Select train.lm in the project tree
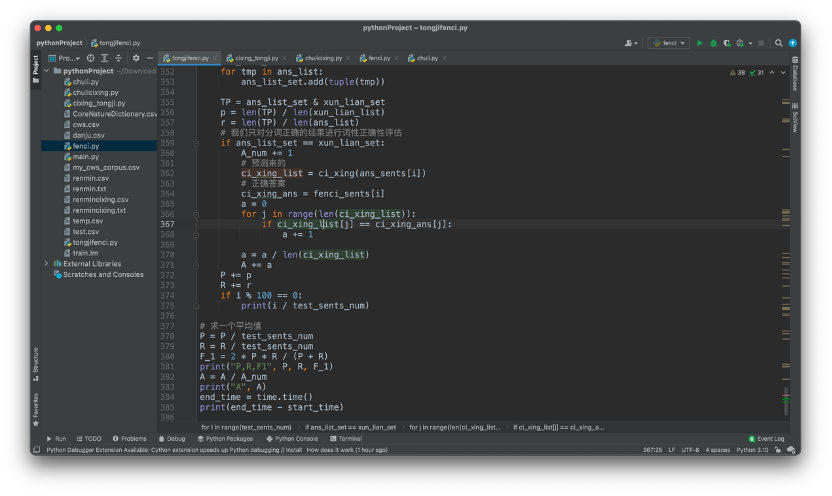The image size is (832, 496). [85, 253]
